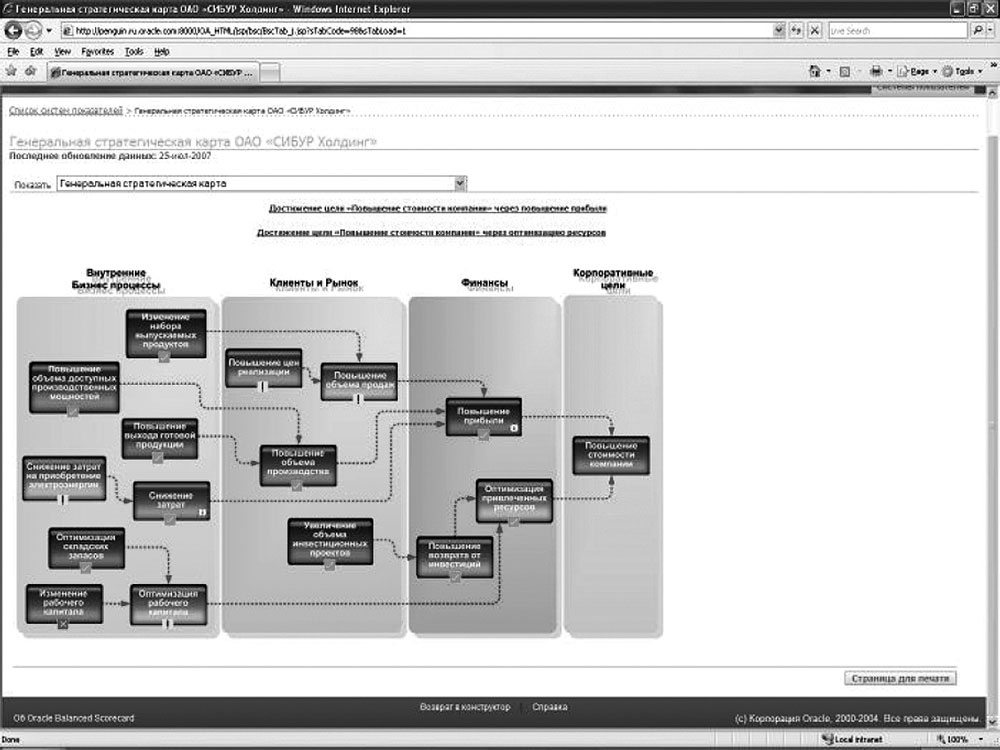Click status icon under Изменение набора выпускаемых продуктов
Image resolution: width=1000 pixels, height=750 pixels.
coord(164,357)
